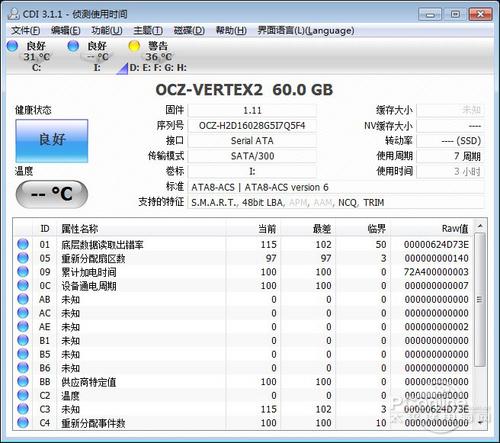The height and width of the screenshot is (443, 500).
Task: Click the 临界 column header
Action: coord(363,229)
